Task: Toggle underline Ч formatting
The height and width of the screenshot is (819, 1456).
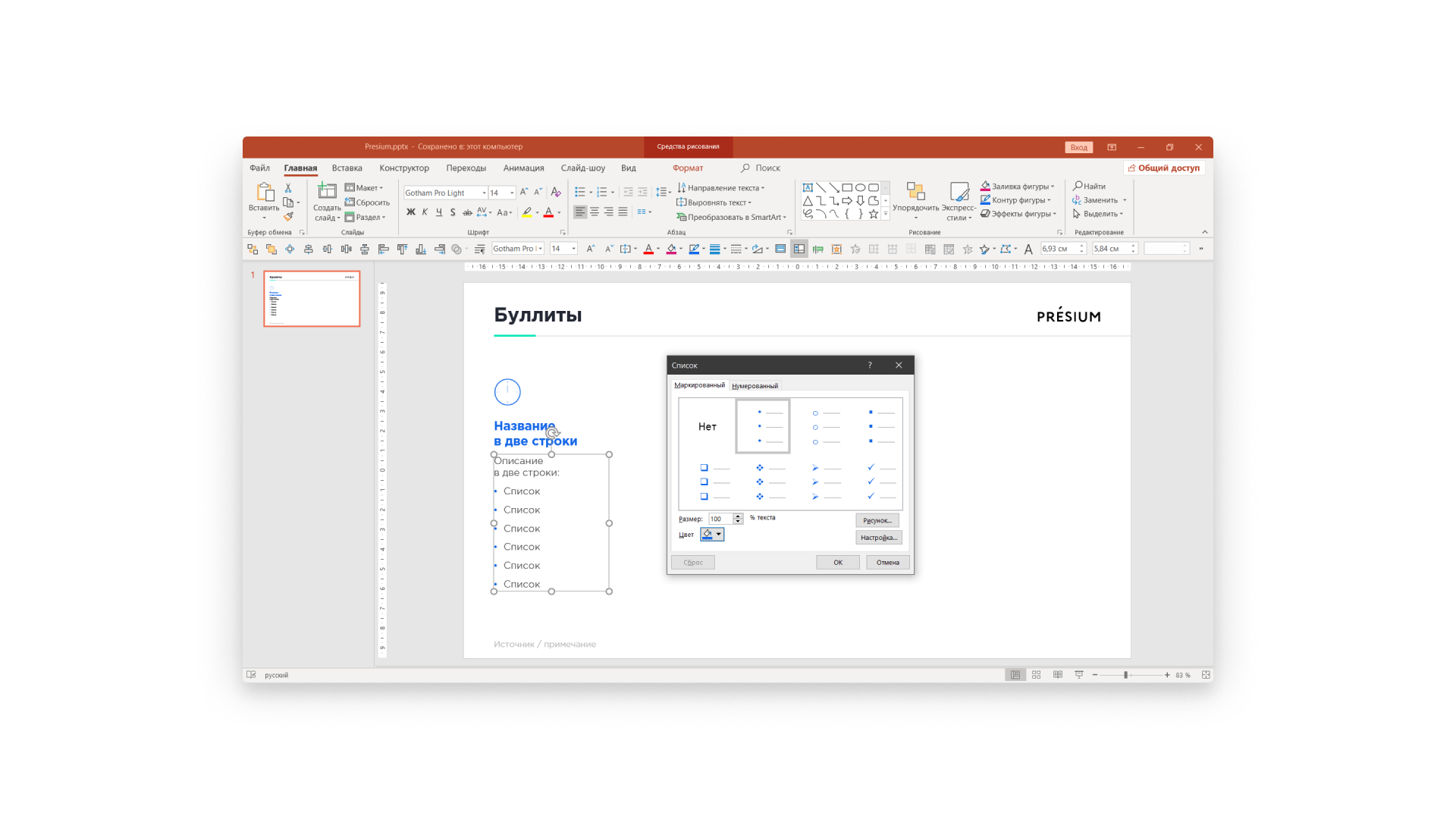Action: pos(438,212)
